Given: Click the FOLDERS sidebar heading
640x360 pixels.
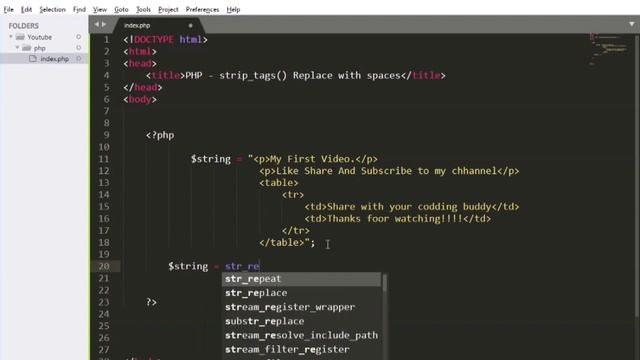Looking at the screenshot, I should click(24, 26).
